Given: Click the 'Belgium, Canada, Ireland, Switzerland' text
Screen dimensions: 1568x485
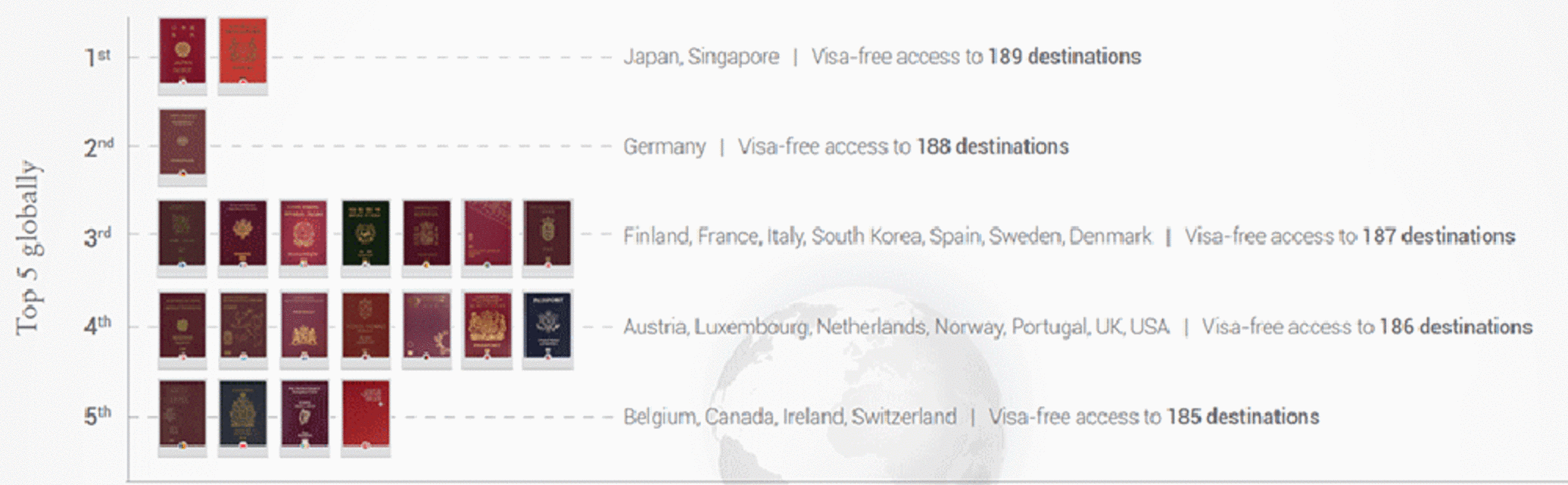Looking at the screenshot, I should point(790,417).
